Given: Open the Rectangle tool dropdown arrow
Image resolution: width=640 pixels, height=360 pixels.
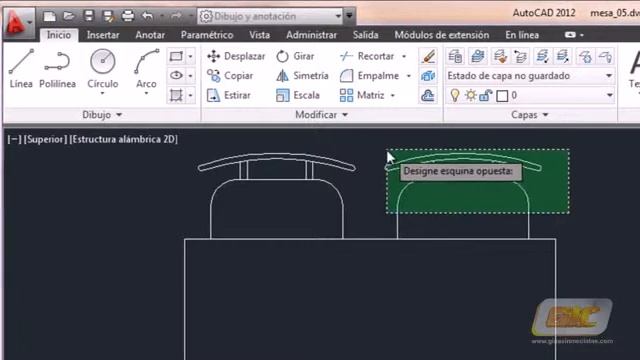Looking at the screenshot, I should click(x=191, y=56).
